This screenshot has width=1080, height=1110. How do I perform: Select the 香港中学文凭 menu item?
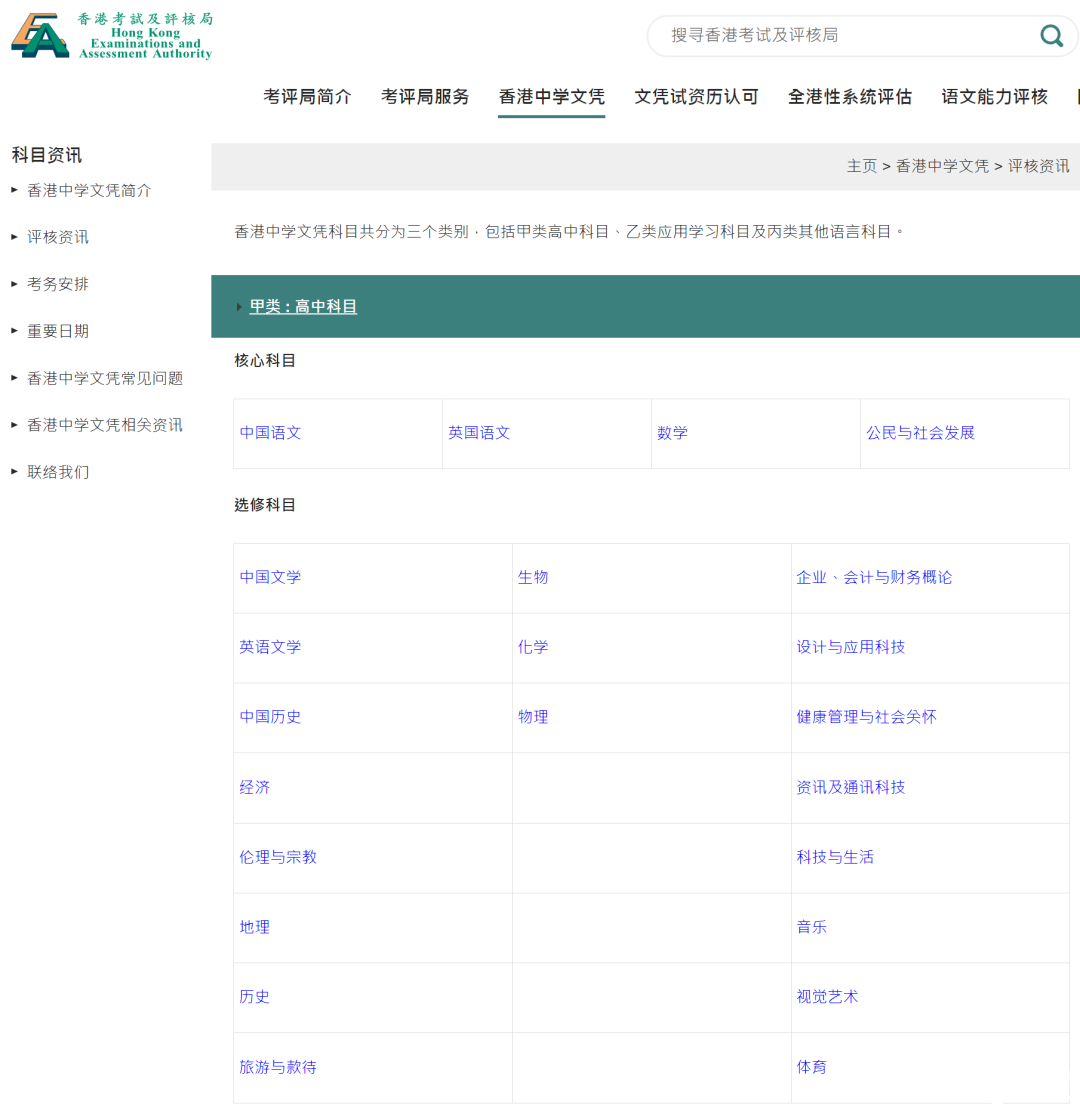(551, 97)
